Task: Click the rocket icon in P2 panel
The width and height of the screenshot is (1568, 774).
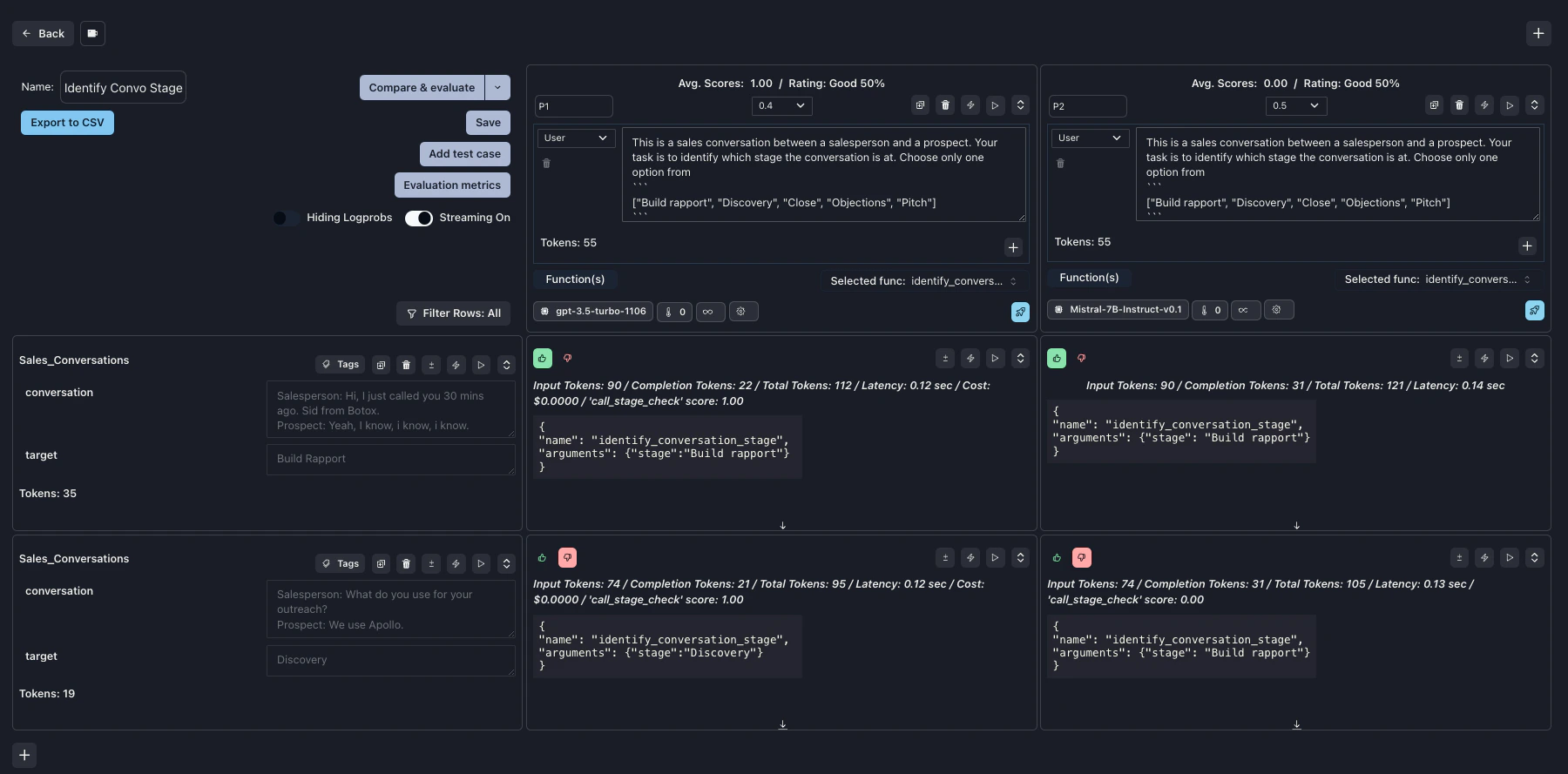Action: pos(1535,310)
